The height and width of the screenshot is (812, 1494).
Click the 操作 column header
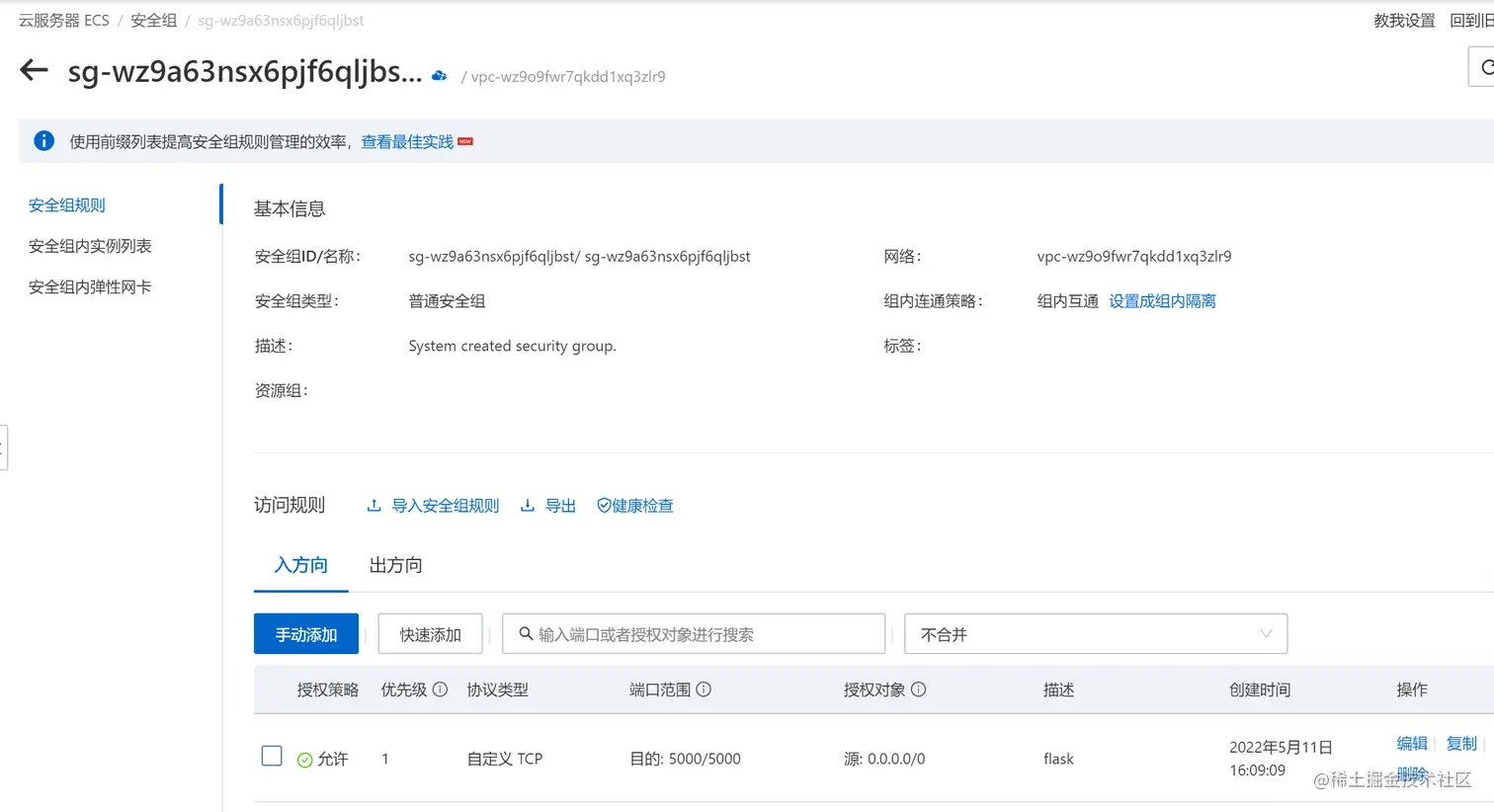1412,690
